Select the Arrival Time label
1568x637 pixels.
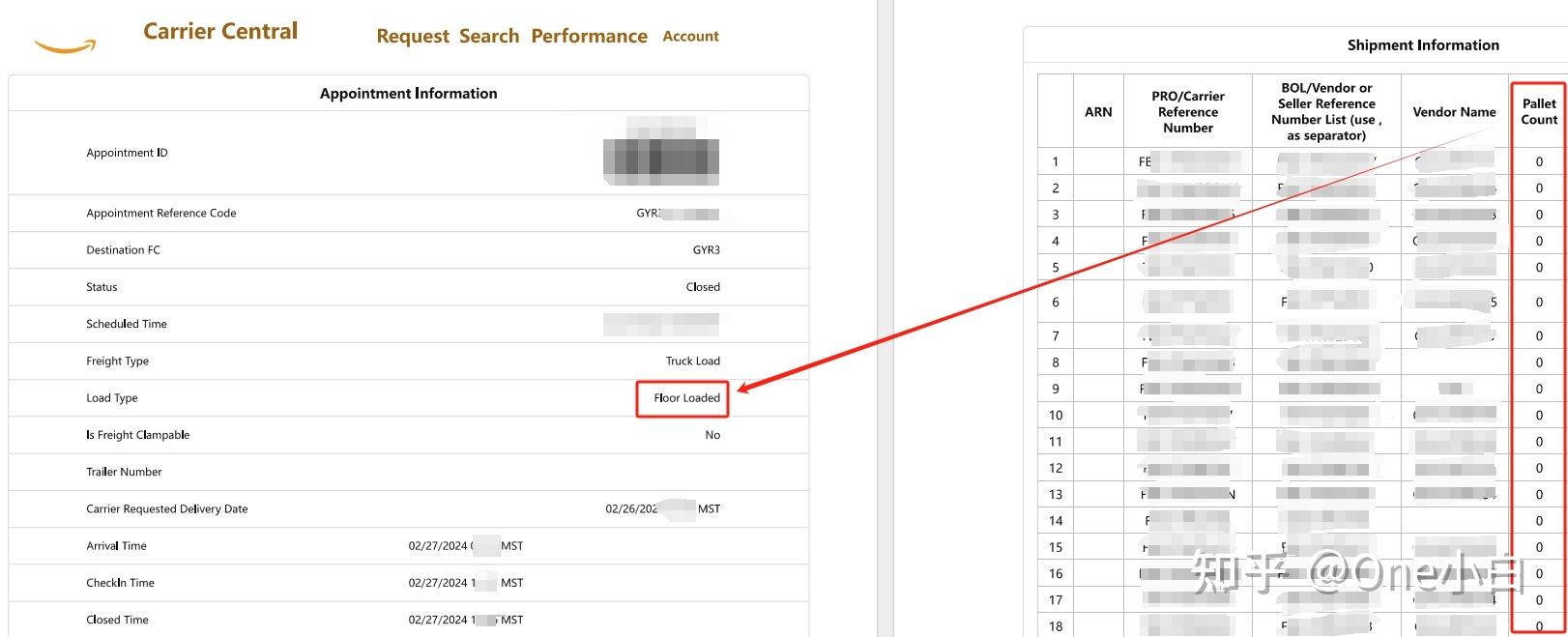click(116, 546)
